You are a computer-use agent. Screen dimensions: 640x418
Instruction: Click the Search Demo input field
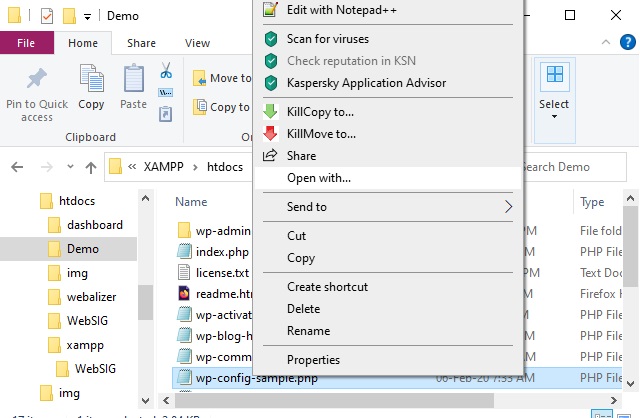pyautogui.click(x=573, y=167)
